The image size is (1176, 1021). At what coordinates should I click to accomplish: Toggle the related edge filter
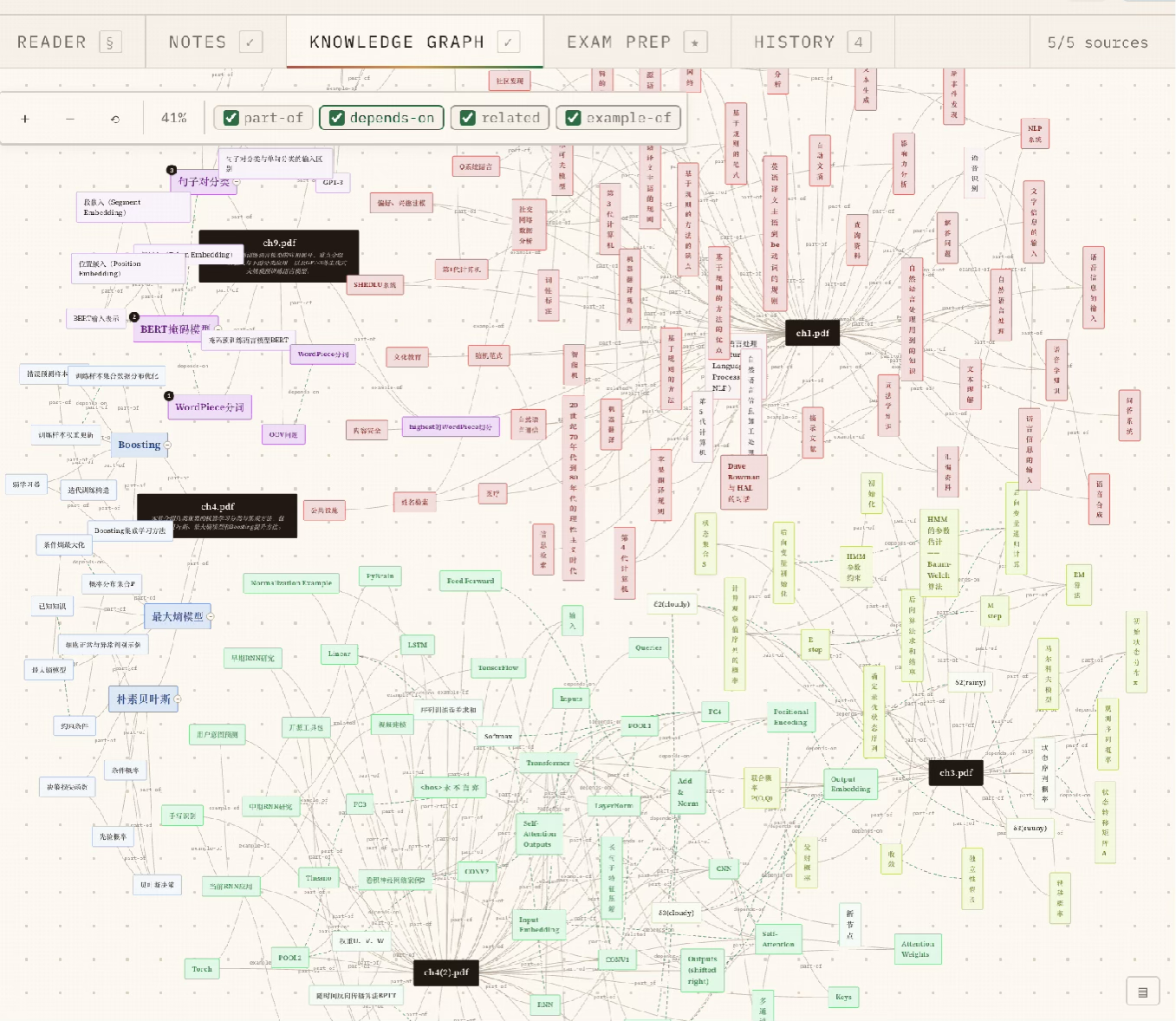coord(500,118)
